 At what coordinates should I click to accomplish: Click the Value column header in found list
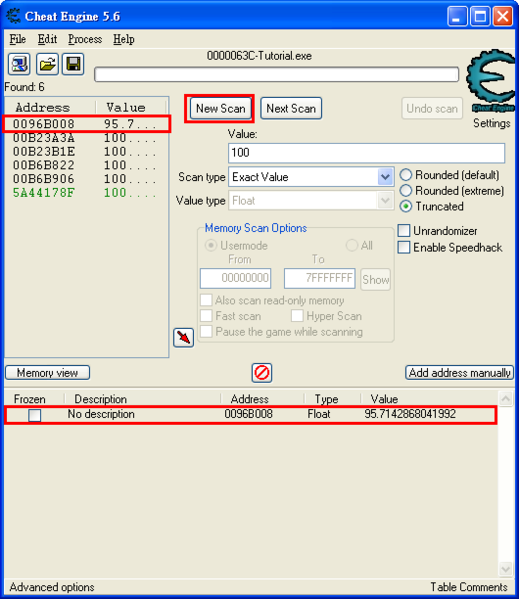click(131, 107)
